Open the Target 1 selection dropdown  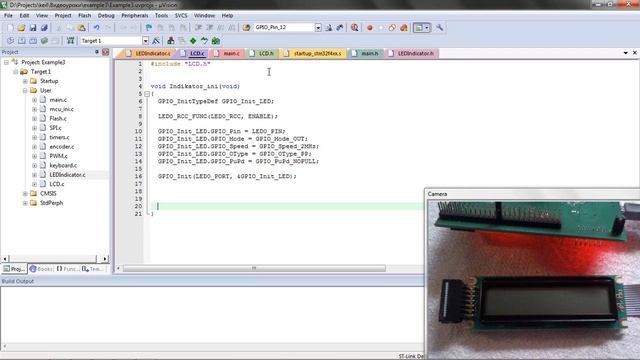pos(145,41)
